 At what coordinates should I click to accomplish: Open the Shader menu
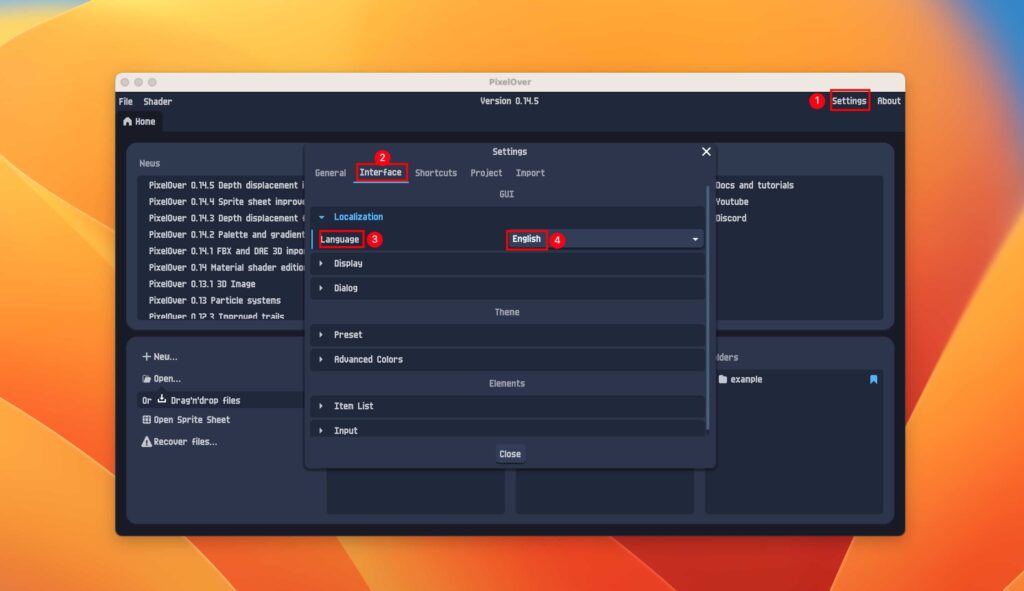[x=157, y=101]
